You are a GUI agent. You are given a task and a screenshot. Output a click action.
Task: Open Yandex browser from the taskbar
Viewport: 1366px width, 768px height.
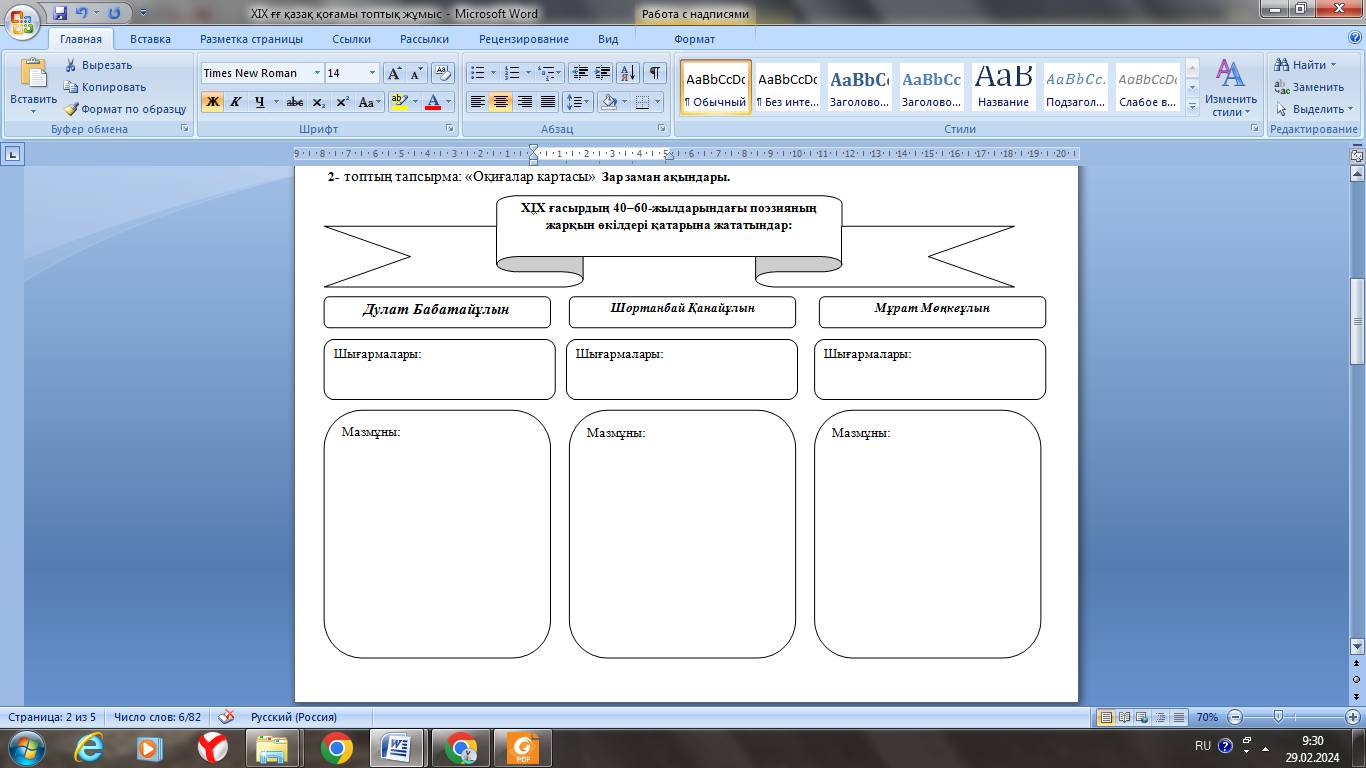pyautogui.click(x=211, y=747)
